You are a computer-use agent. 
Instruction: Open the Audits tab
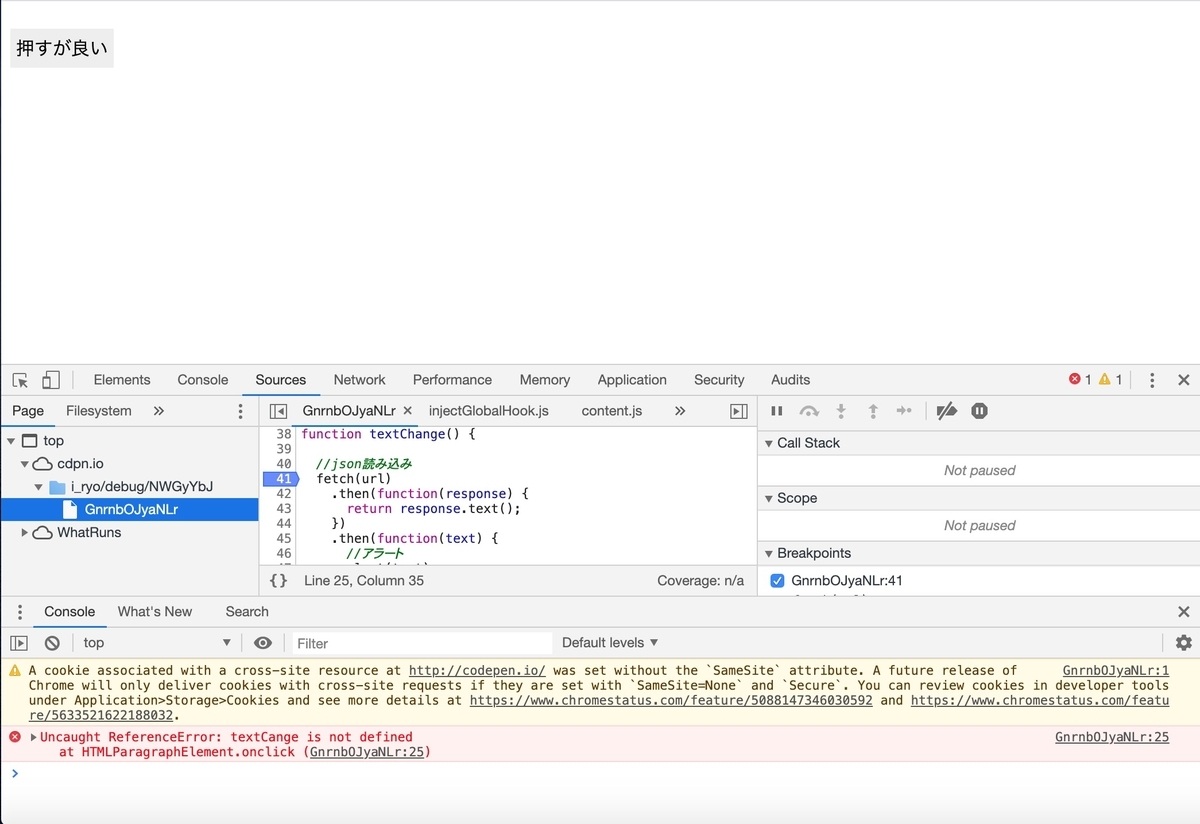click(x=790, y=380)
